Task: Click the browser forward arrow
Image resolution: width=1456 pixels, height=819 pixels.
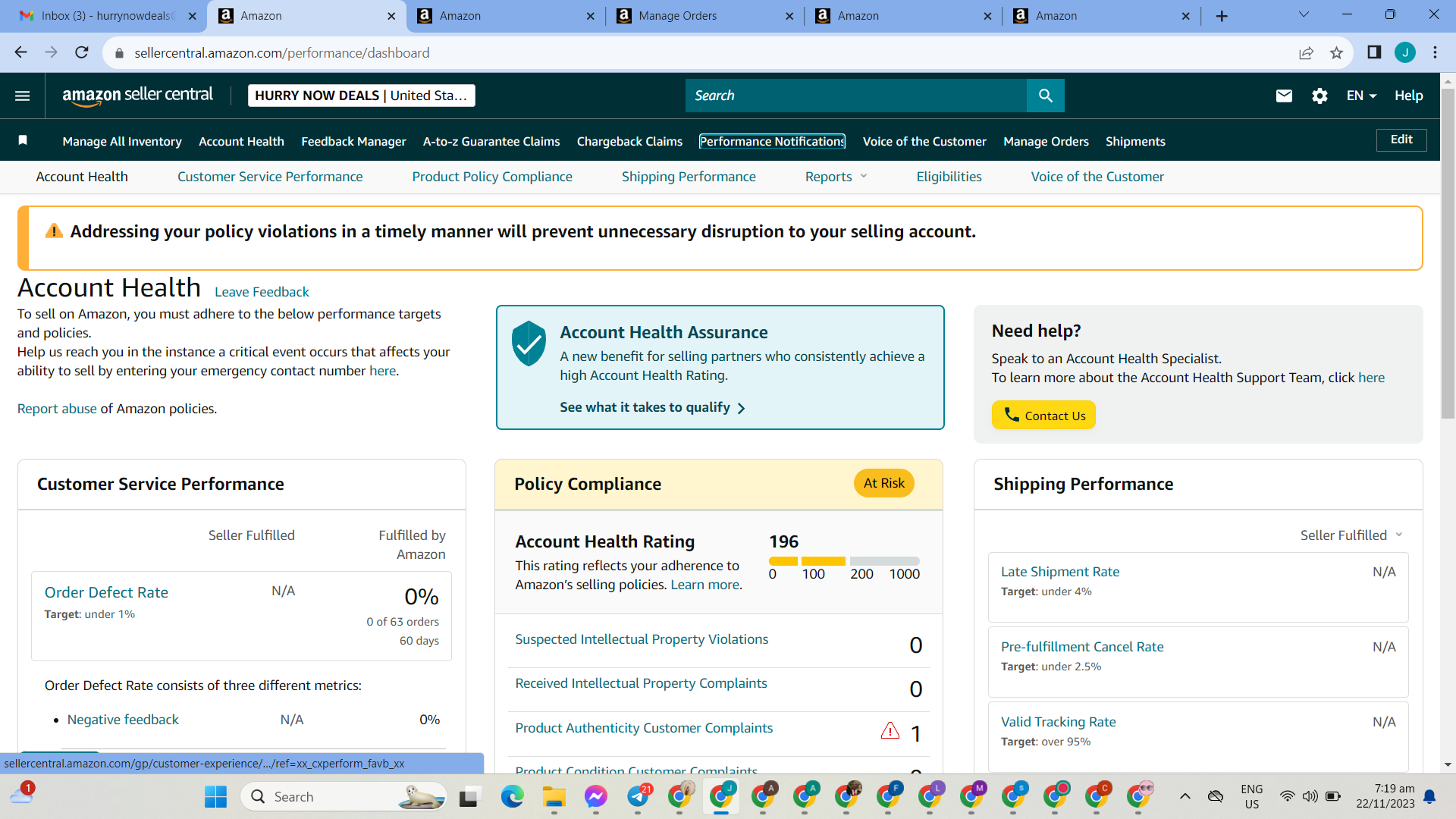Action: 51,52
